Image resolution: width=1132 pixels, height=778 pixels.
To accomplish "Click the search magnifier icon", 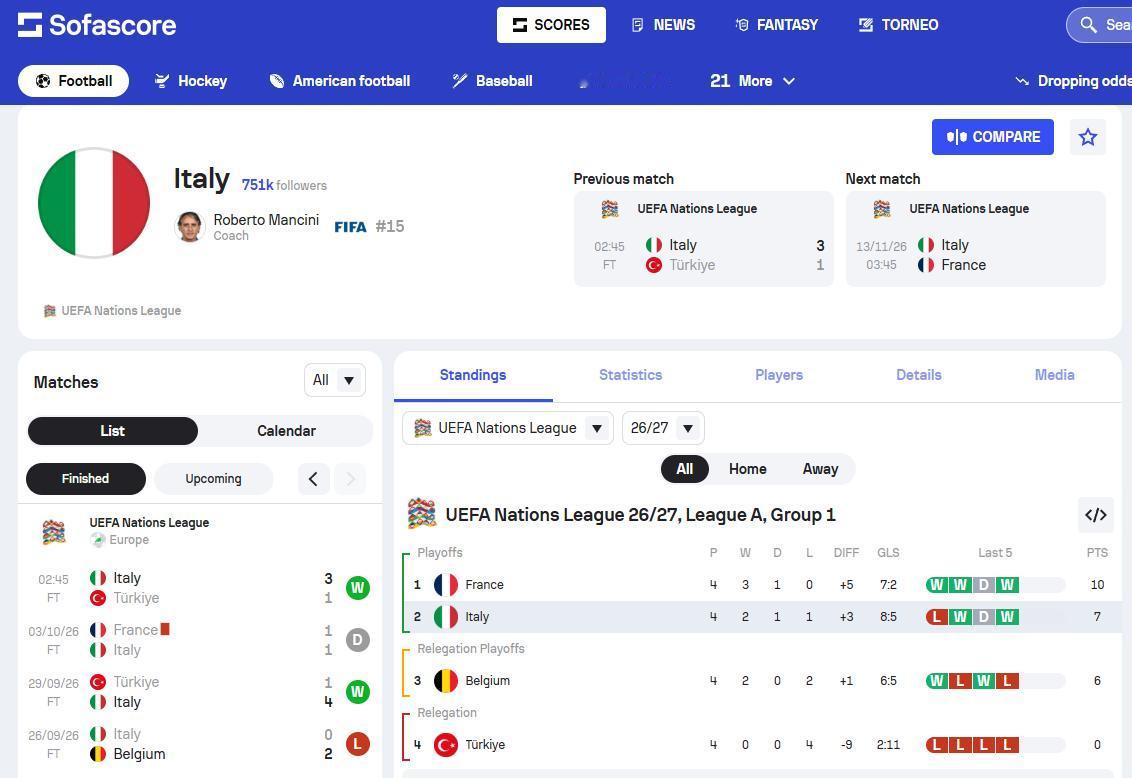I will point(1088,25).
